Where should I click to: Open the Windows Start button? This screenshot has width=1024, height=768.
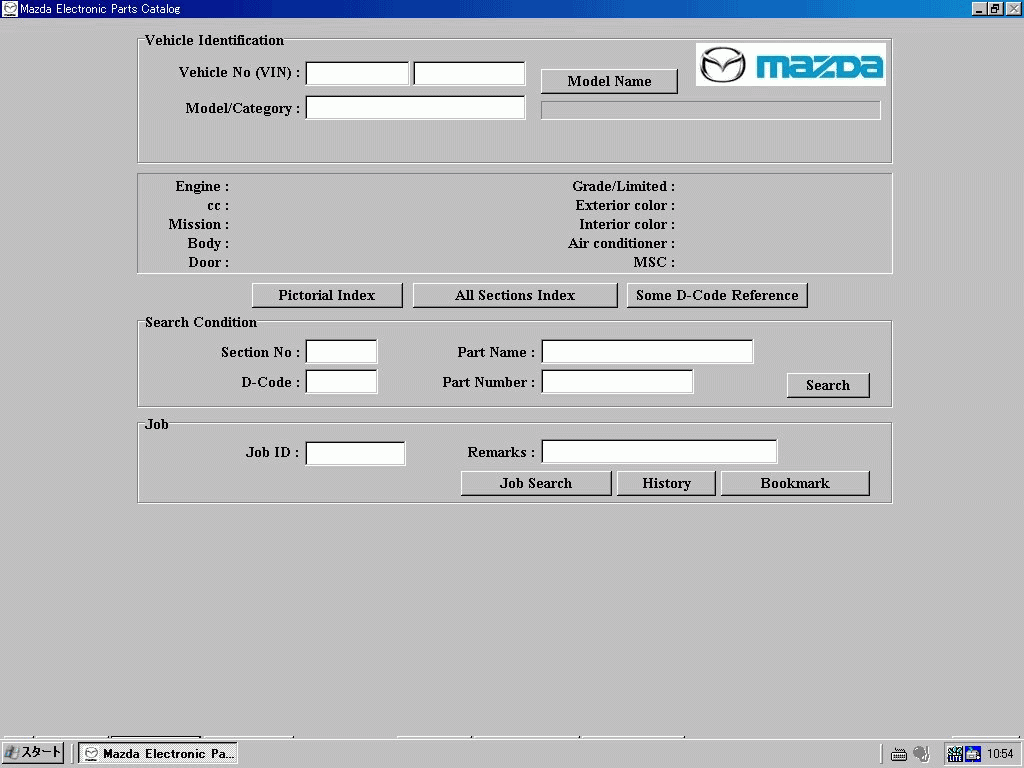(x=33, y=753)
